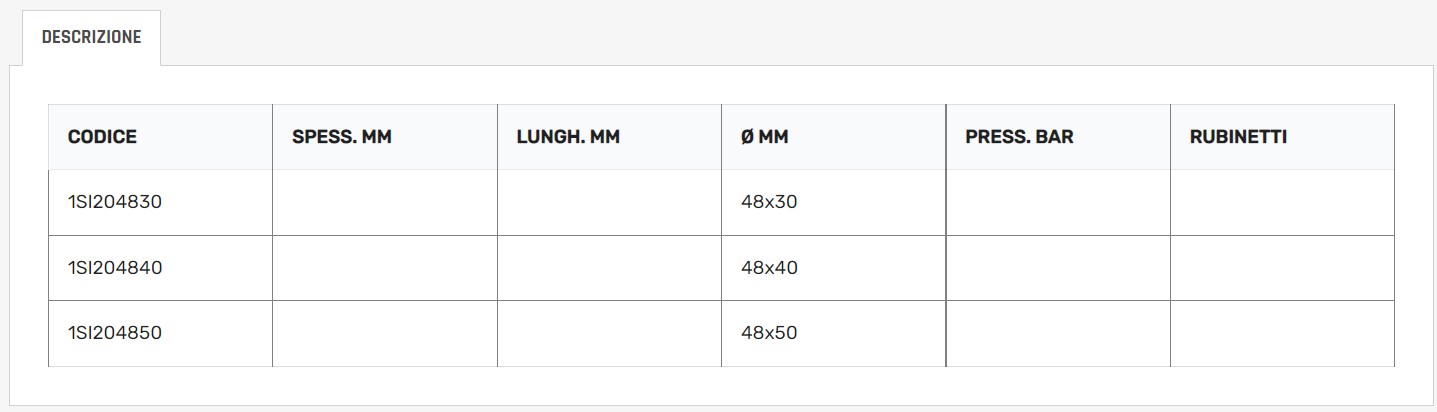Click empty SPESS. MM cell for 1SI204850
Screen dimensions: 1437x412
[384, 333]
